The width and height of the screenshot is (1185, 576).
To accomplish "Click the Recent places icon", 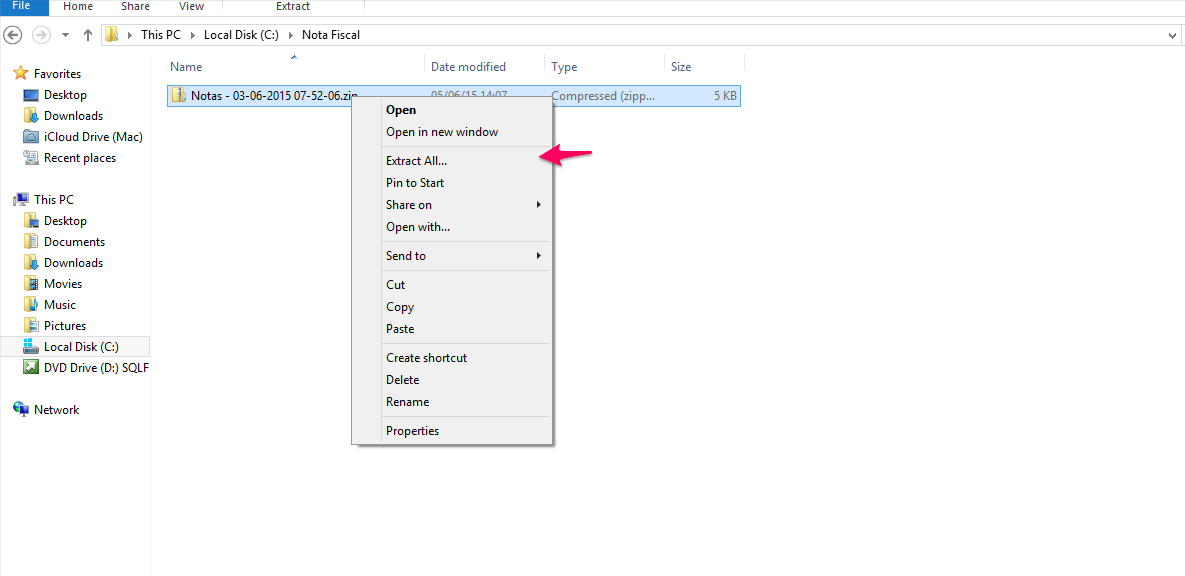I will click(x=31, y=158).
